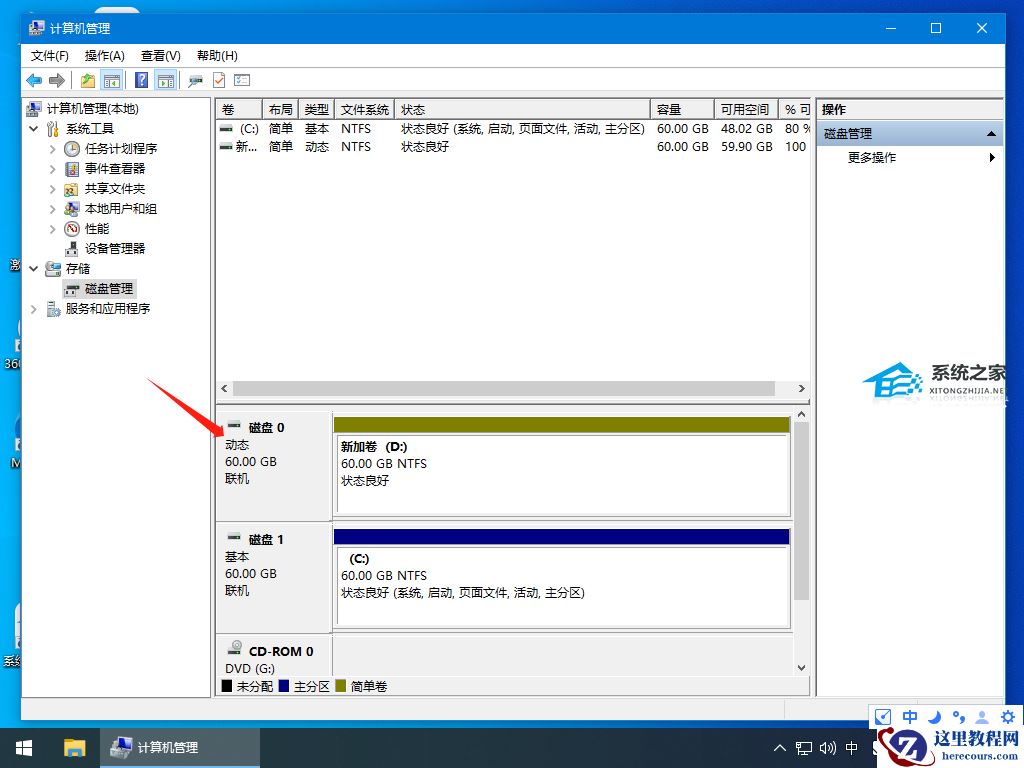This screenshot has width=1024, height=768.
Task: Click the Back arrow toolbar icon
Action: pos(34,80)
